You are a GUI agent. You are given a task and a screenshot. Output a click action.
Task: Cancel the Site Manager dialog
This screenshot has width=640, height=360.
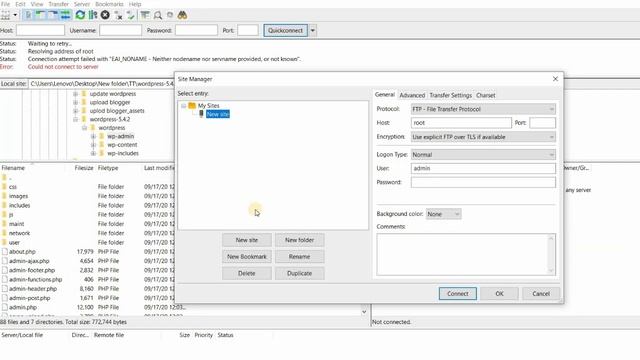tap(541, 293)
